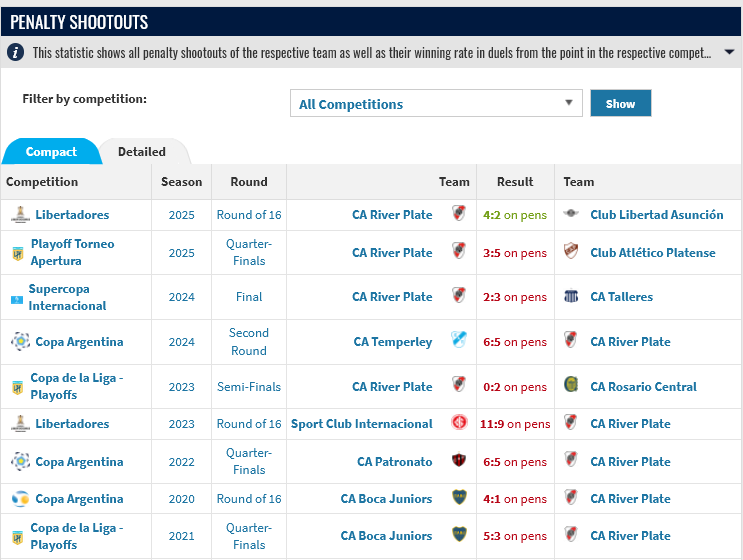743x560 pixels.
Task: Switch to the Detailed tab
Action: (142, 152)
